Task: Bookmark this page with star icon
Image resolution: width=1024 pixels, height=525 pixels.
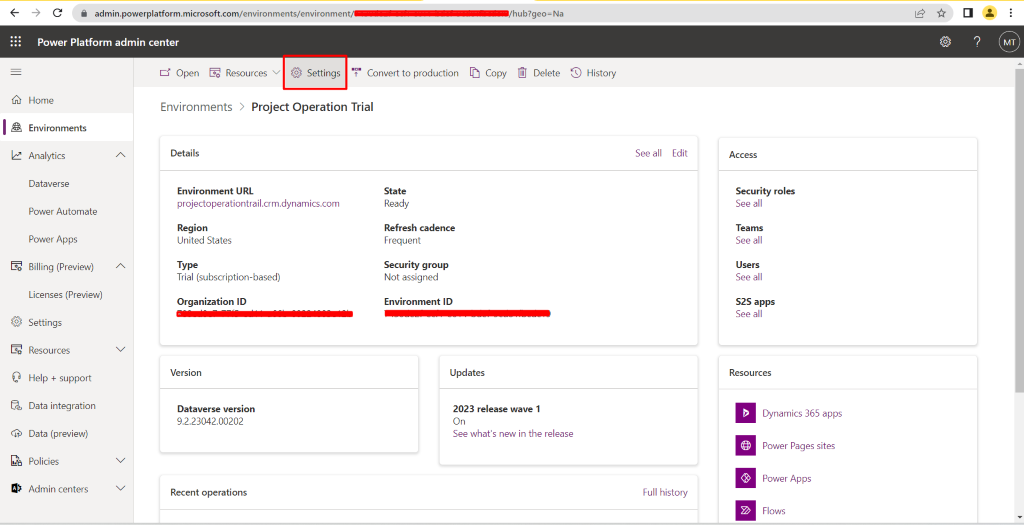Action: tap(941, 12)
